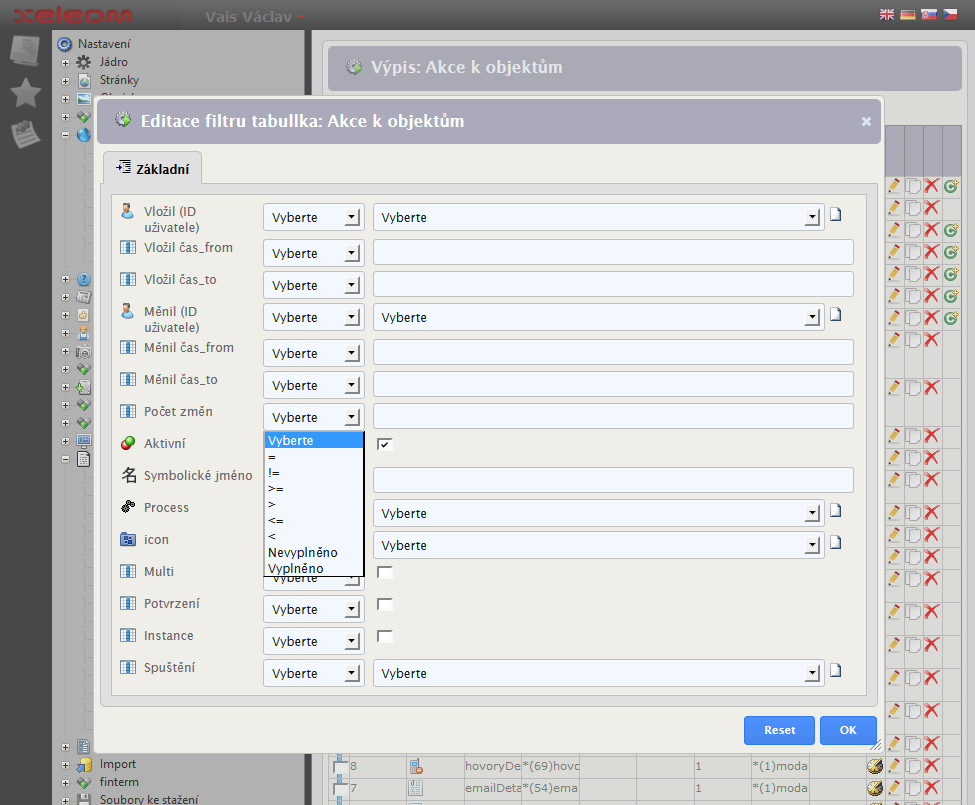Click the star favorites icon in sidebar
Image resolution: width=975 pixels, height=805 pixels.
point(26,93)
